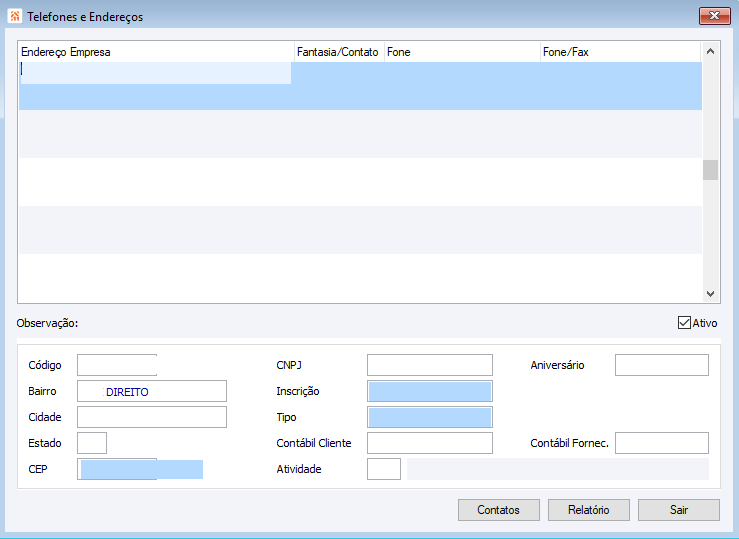Exit using the Sair button

[x=679, y=510]
